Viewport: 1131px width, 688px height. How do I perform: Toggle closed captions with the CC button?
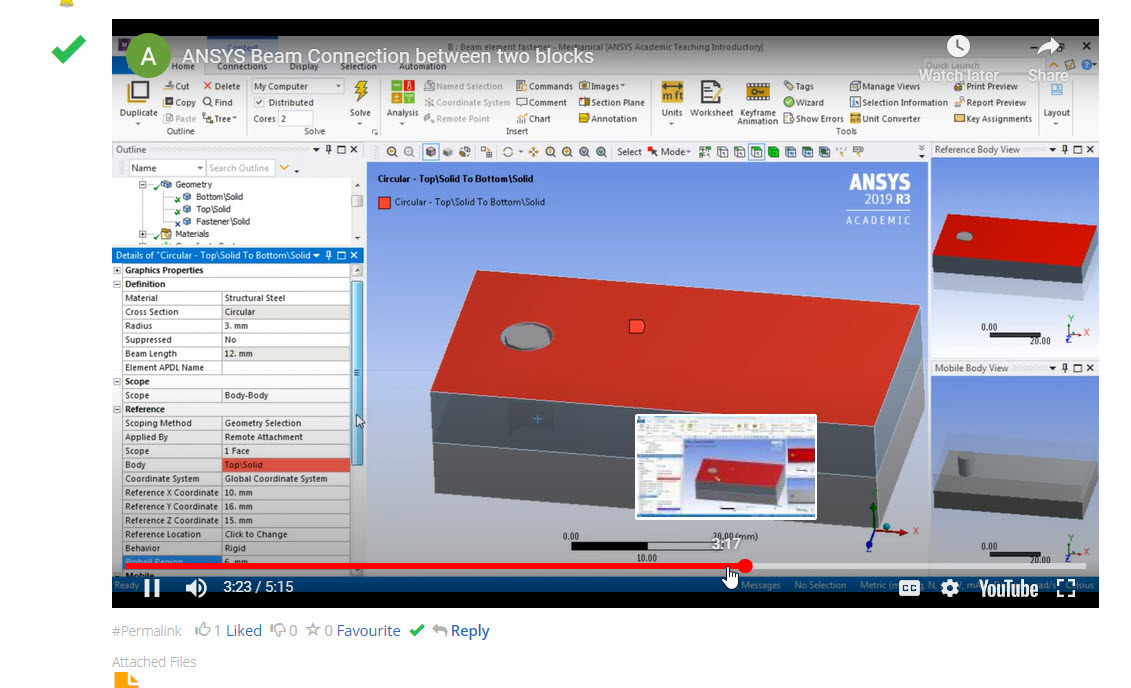tap(910, 588)
